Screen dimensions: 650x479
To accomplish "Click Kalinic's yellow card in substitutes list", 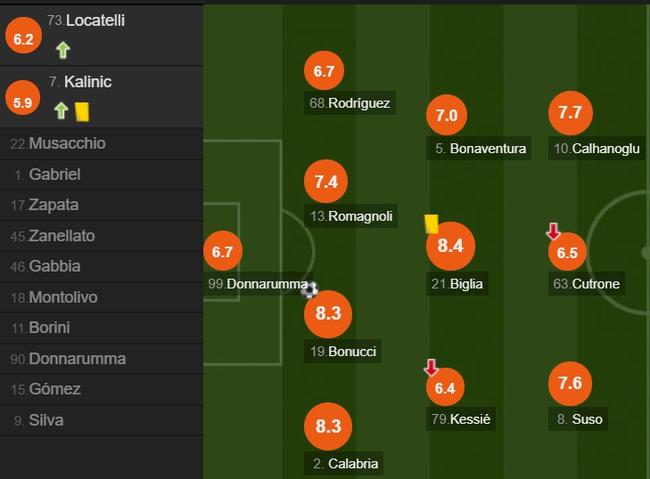I will point(82,112).
